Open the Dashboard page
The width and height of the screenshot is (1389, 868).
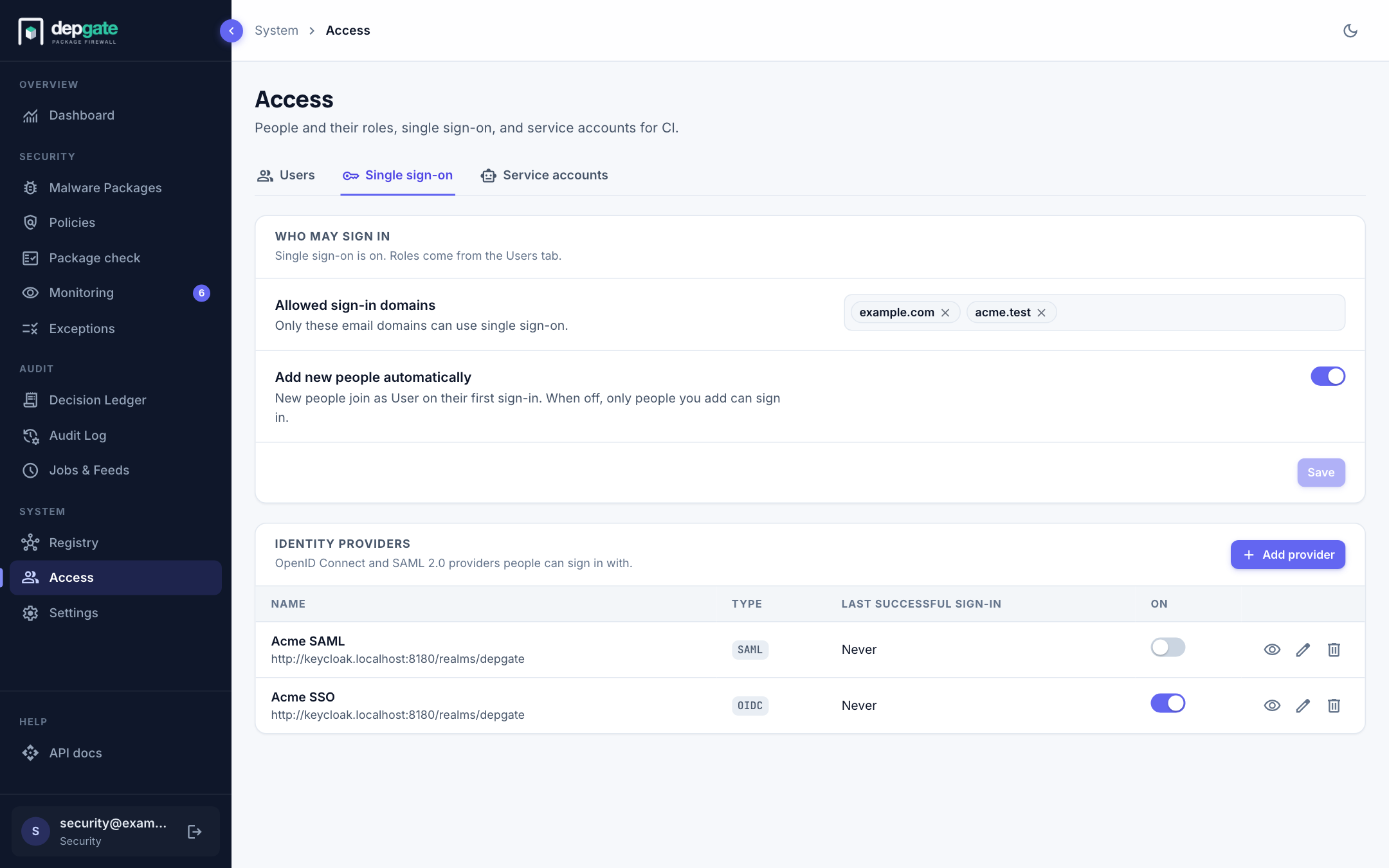116,115
